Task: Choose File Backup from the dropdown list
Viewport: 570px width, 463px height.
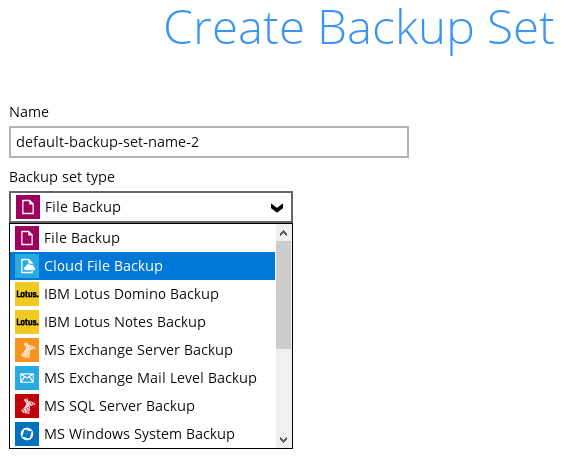Action: 142,238
